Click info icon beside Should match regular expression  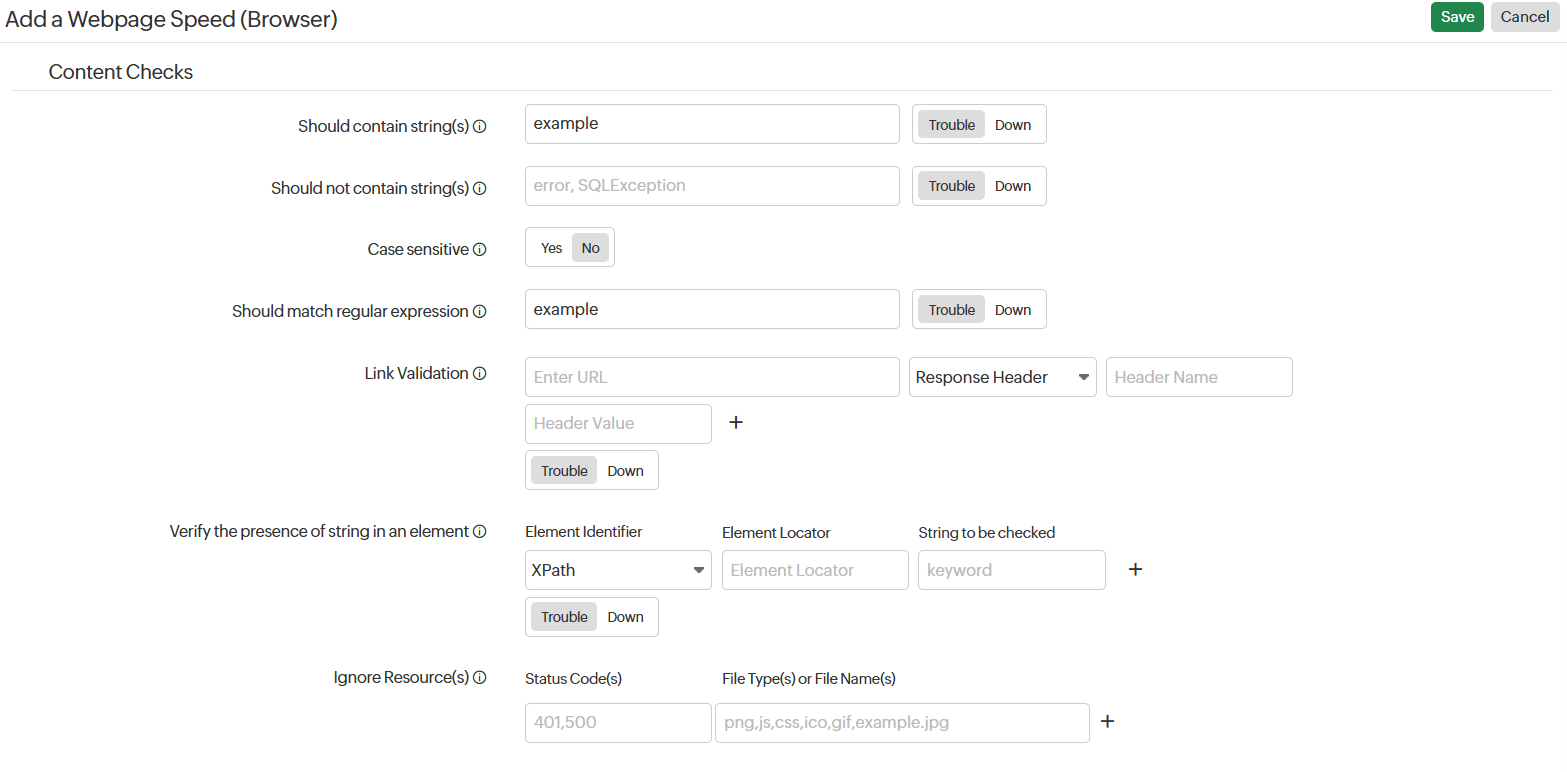tap(479, 312)
